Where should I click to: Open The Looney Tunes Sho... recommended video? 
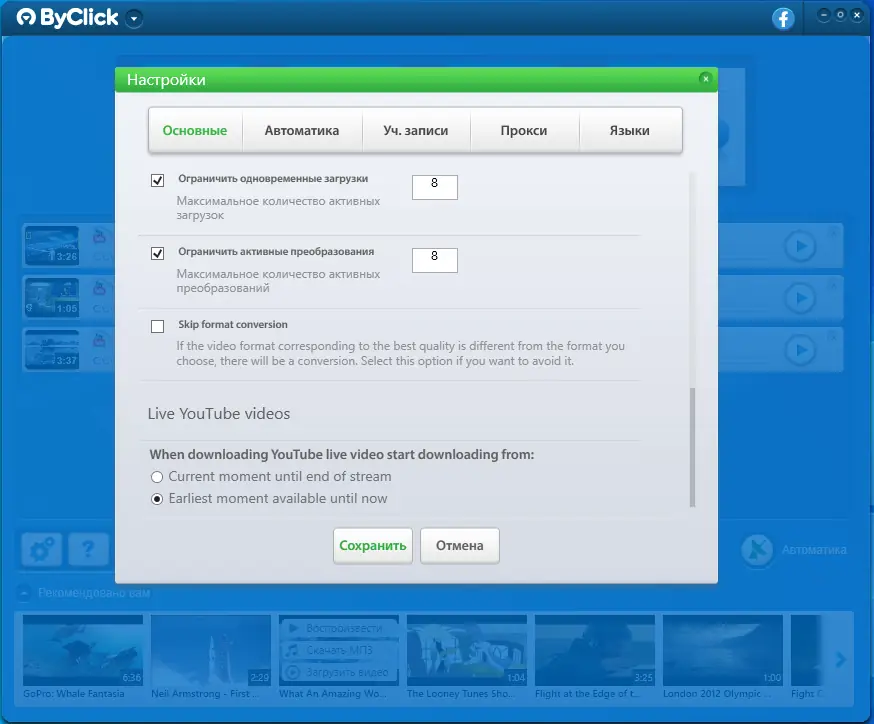click(x=467, y=650)
